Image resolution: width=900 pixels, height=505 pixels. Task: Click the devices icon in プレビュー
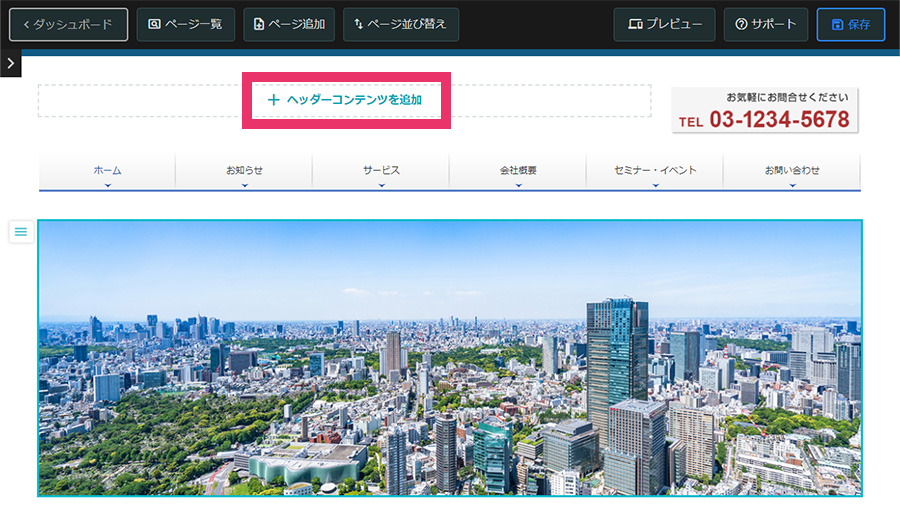coord(635,24)
